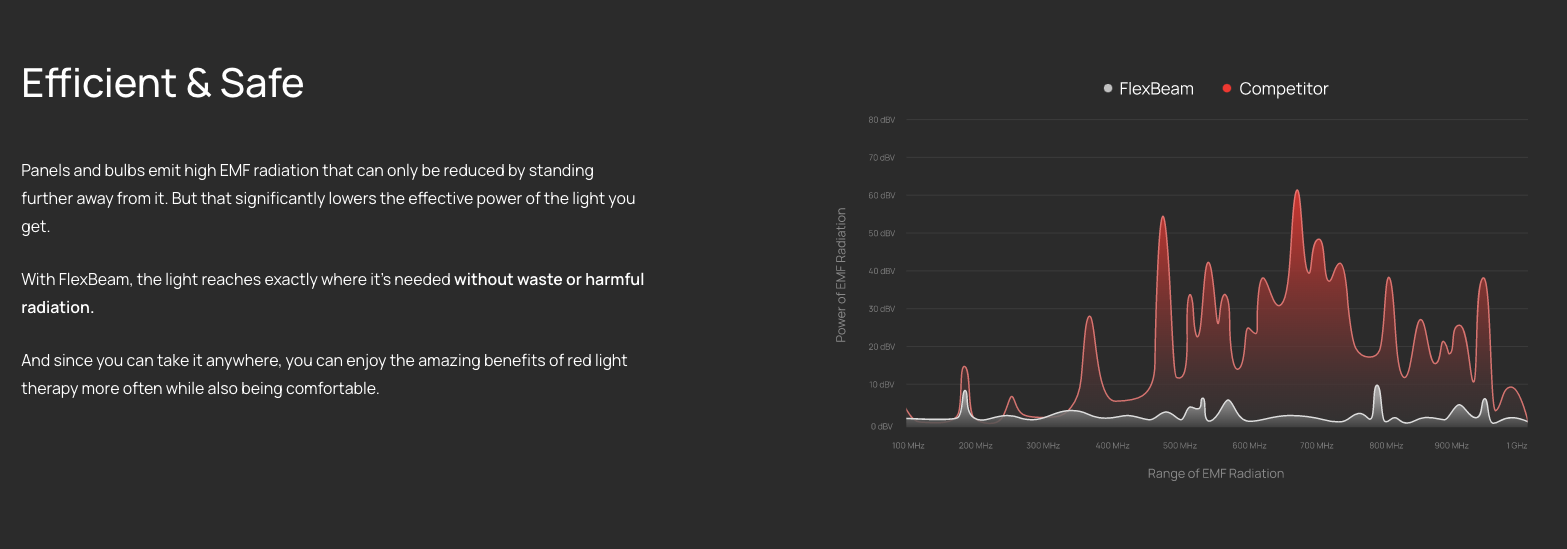Click the "Range of EMF Radiation" axis title
Screen dimensions: 1567x549
[1216, 474]
